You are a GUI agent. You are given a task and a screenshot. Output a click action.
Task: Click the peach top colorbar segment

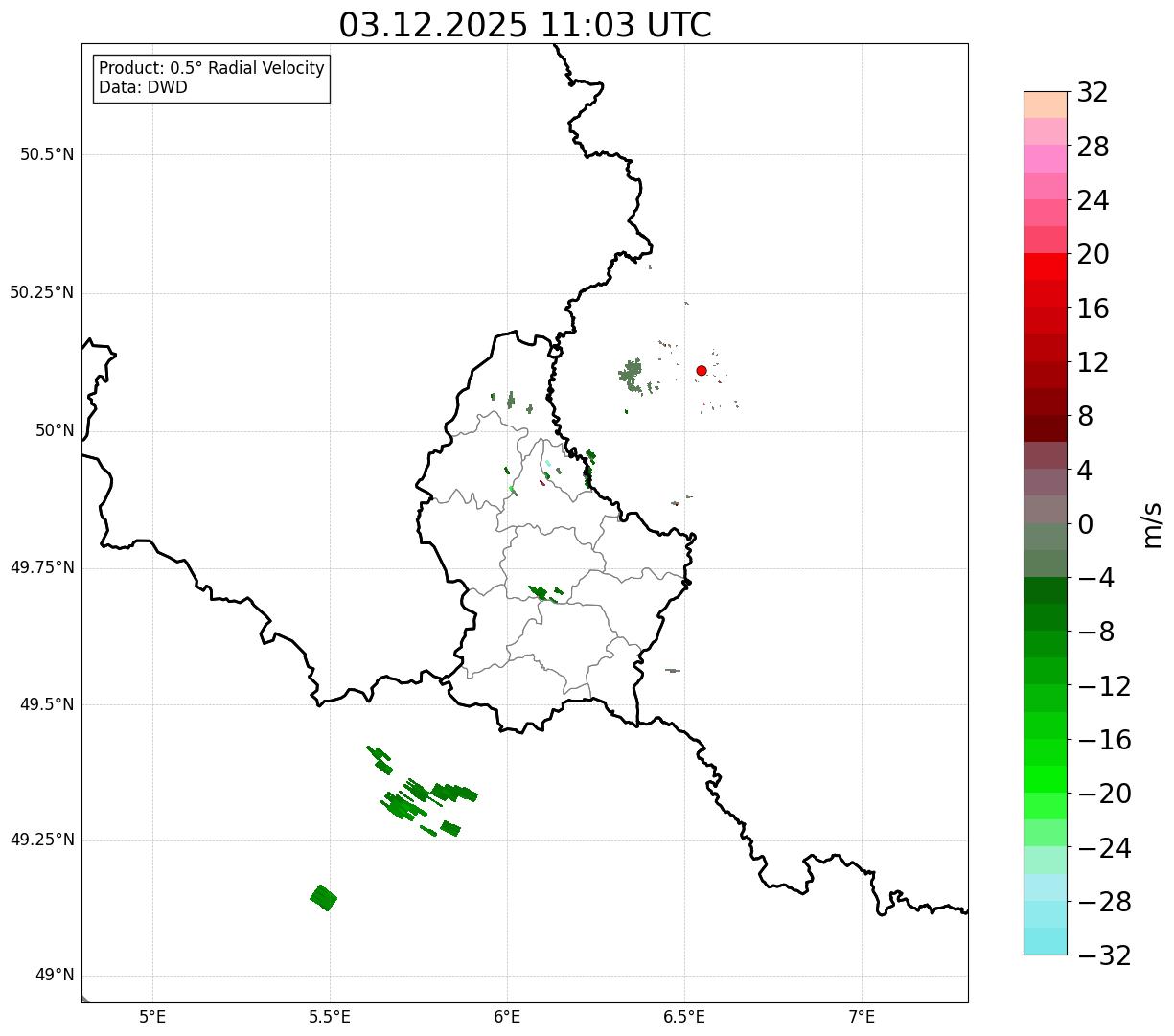(x=1045, y=104)
